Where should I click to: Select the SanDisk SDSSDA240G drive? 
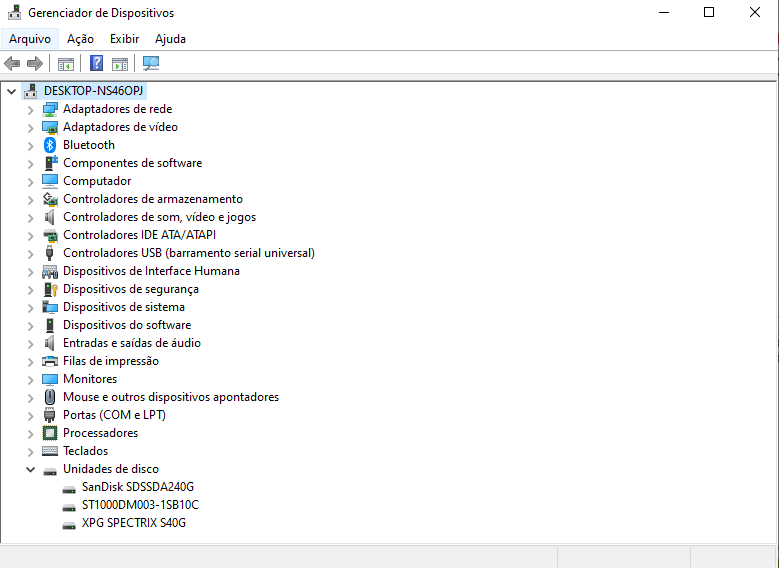[138, 487]
